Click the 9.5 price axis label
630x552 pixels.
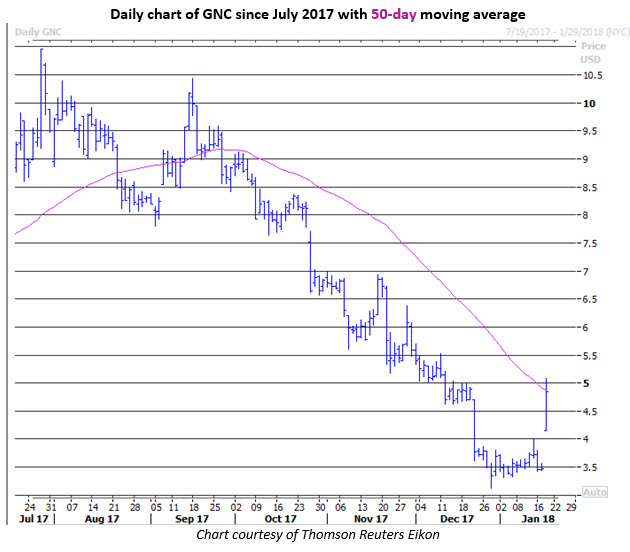pyautogui.click(x=590, y=131)
